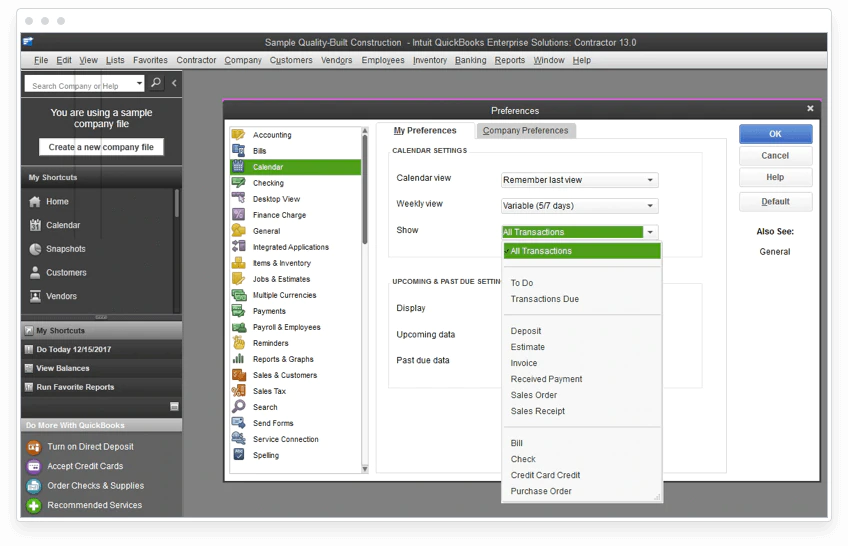848x546 pixels.
Task: Open the Contractor menu
Action: pos(196,60)
